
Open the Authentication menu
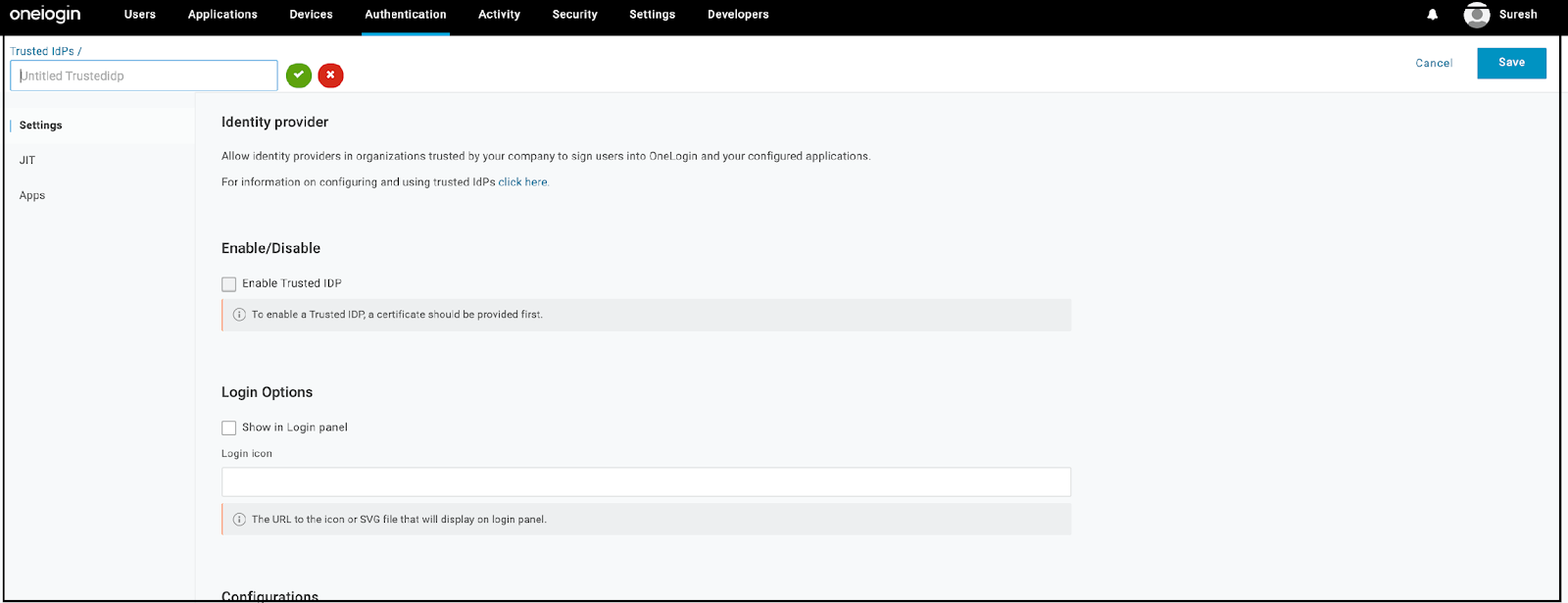click(406, 15)
